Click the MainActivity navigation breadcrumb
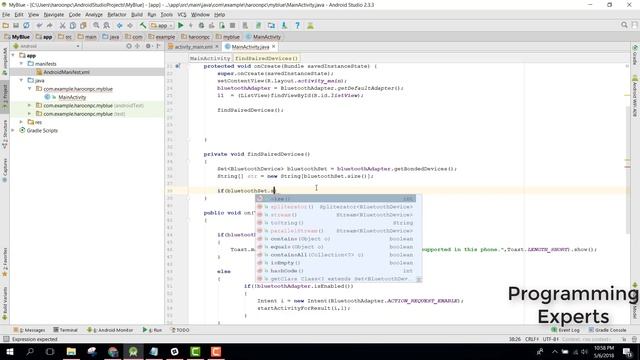 pos(263,37)
